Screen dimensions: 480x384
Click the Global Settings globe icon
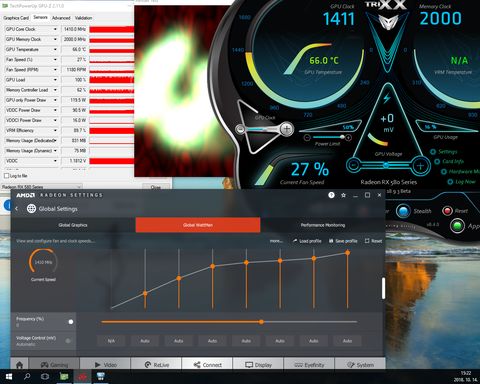(x=31, y=209)
